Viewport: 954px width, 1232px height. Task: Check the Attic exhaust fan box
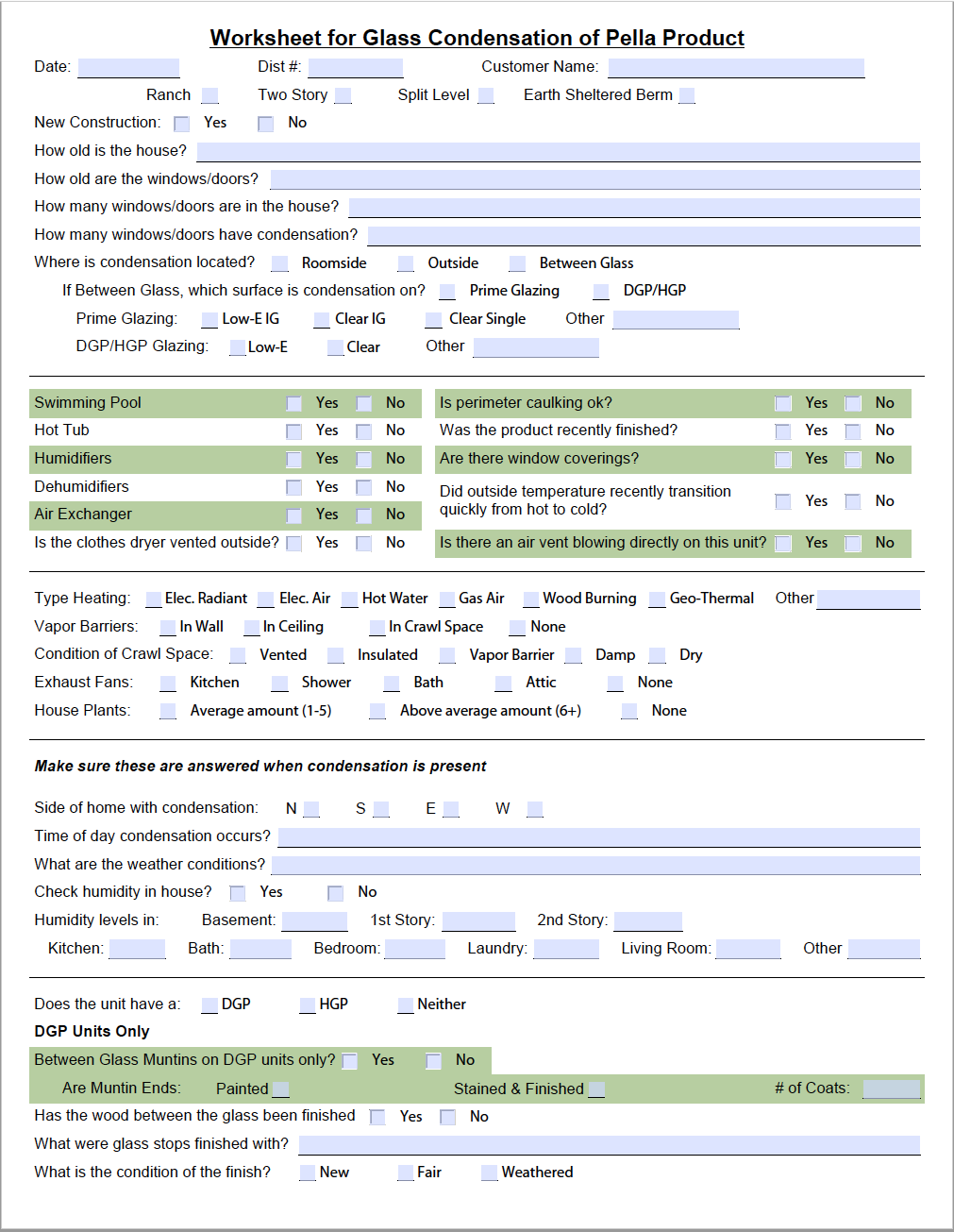(505, 682)
